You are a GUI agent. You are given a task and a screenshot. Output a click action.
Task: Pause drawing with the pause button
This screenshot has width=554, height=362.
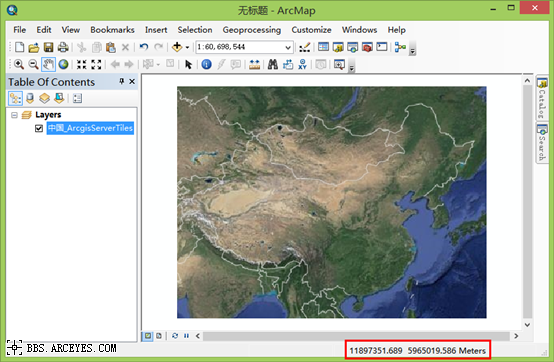coord(186,336)
